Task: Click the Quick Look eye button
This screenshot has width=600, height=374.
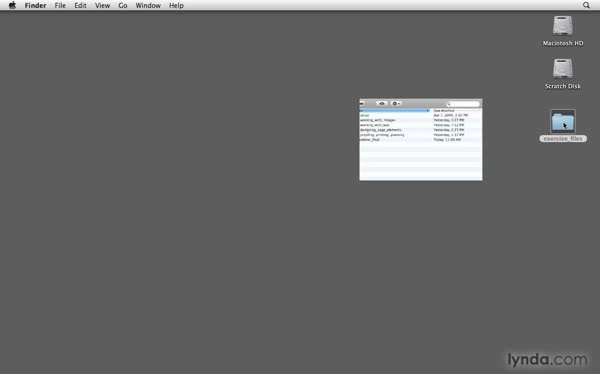Action: (x=382, y=103)
